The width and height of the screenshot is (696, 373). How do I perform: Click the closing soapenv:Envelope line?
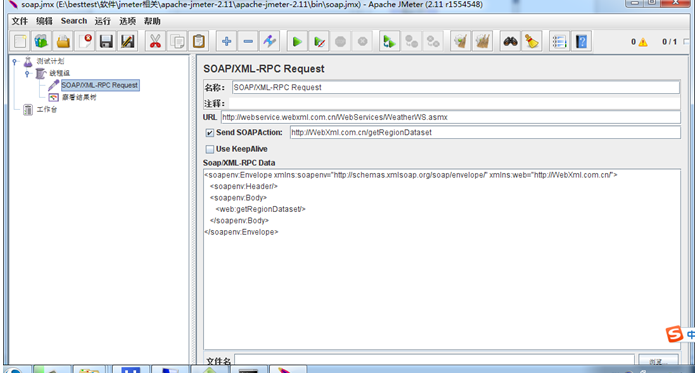[241, 232]
